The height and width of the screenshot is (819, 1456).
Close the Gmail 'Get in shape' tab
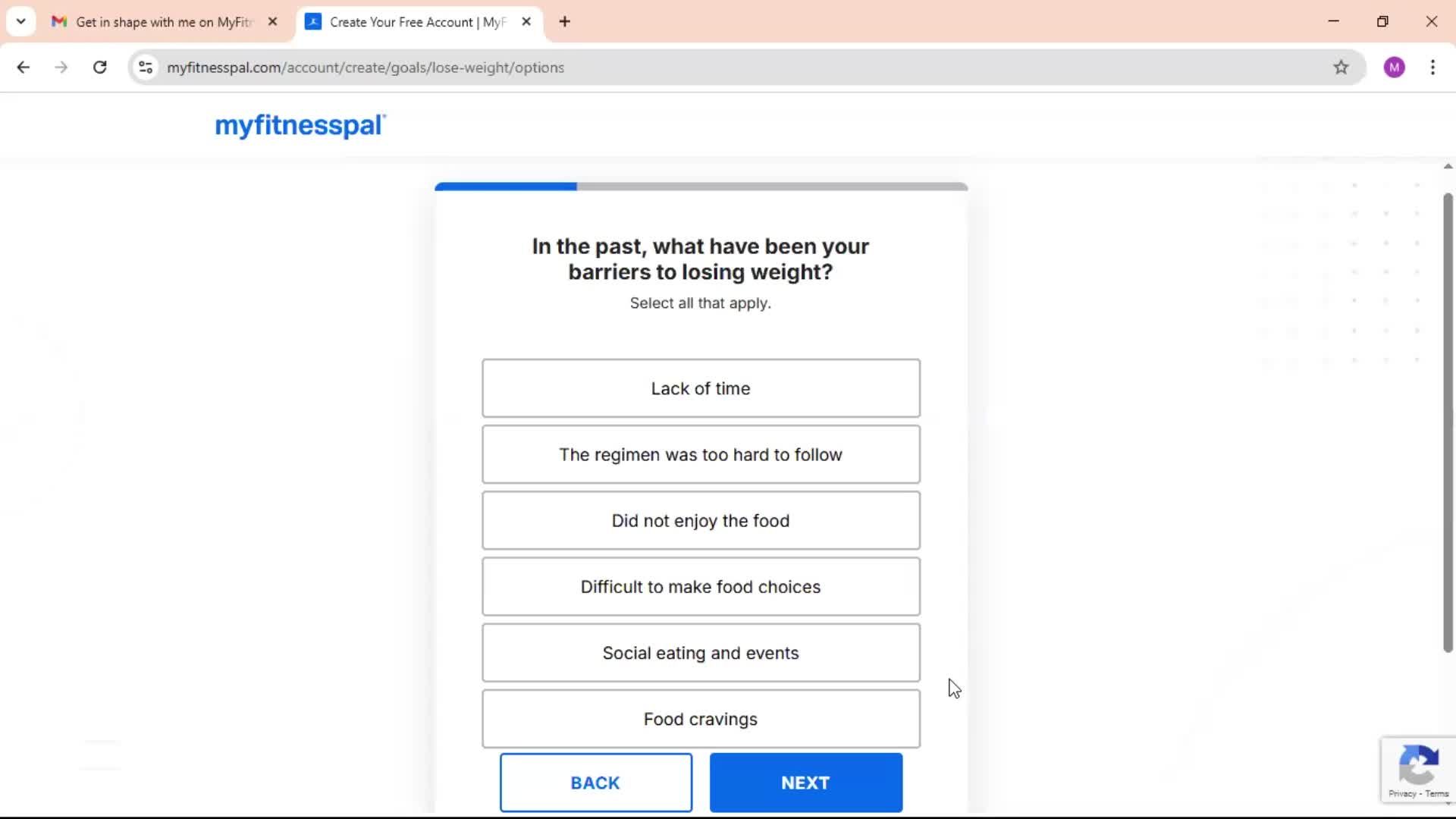click(272, 22)
